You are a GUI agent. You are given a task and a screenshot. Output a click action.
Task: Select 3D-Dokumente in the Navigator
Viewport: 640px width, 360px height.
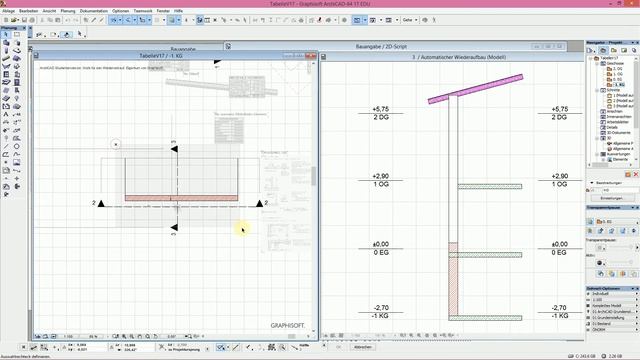point(616,133)
